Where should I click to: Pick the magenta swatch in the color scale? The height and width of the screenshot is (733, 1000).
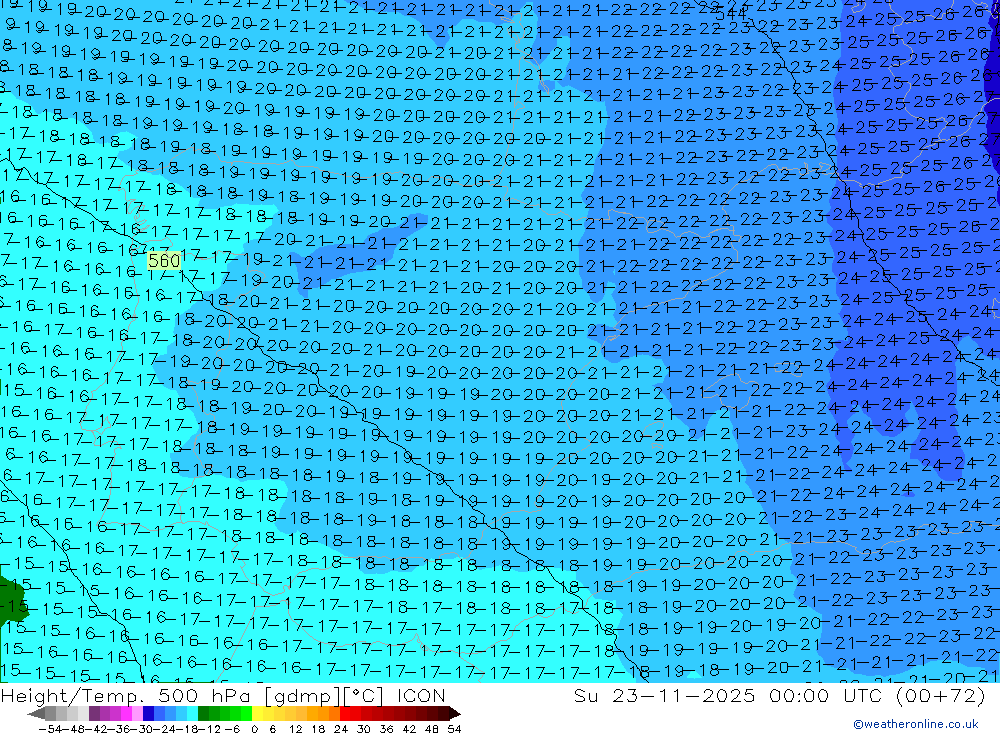click(x=126, y=713)
